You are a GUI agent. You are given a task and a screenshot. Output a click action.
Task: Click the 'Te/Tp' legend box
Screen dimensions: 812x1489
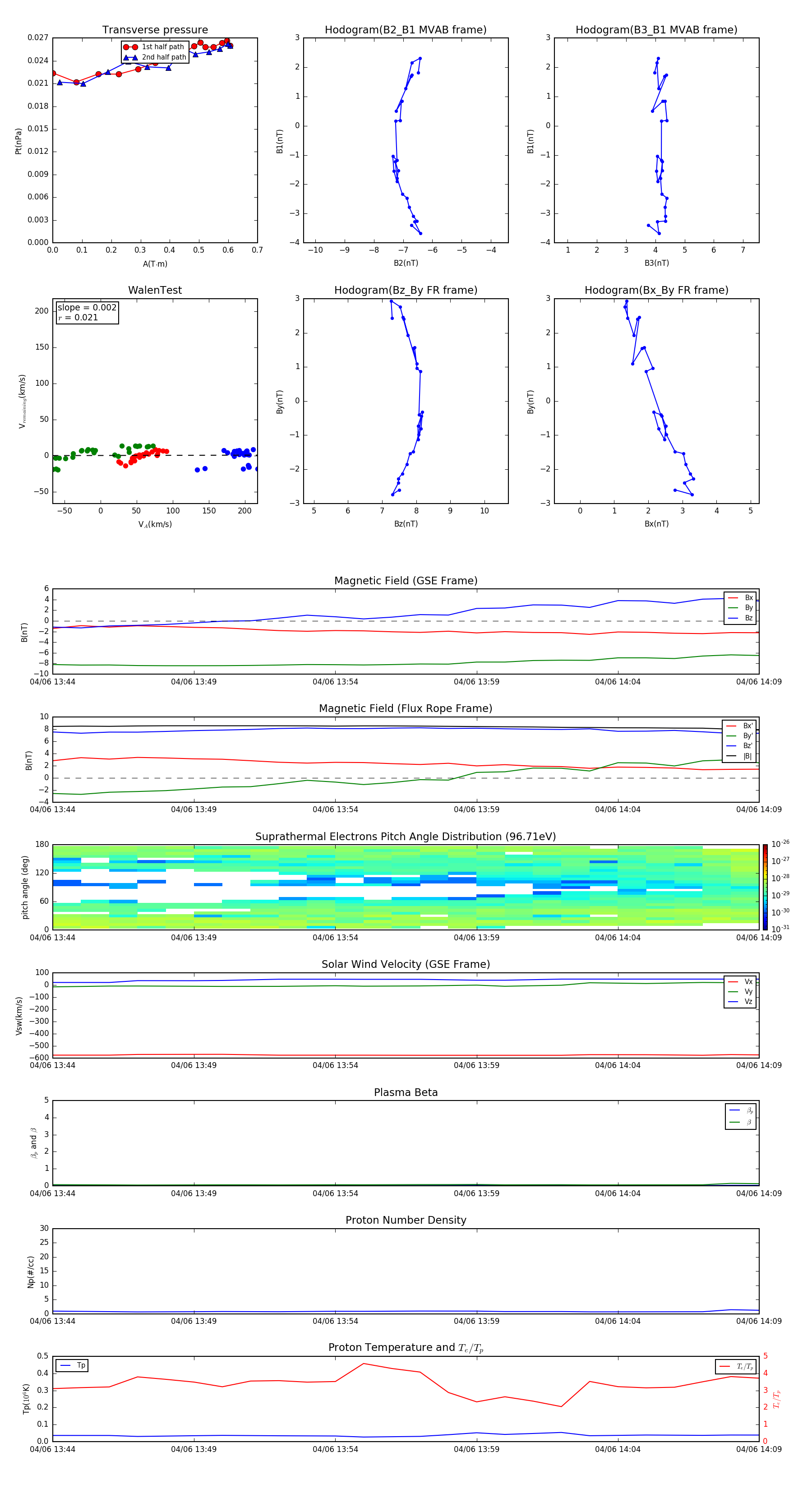pos(736,1366)
